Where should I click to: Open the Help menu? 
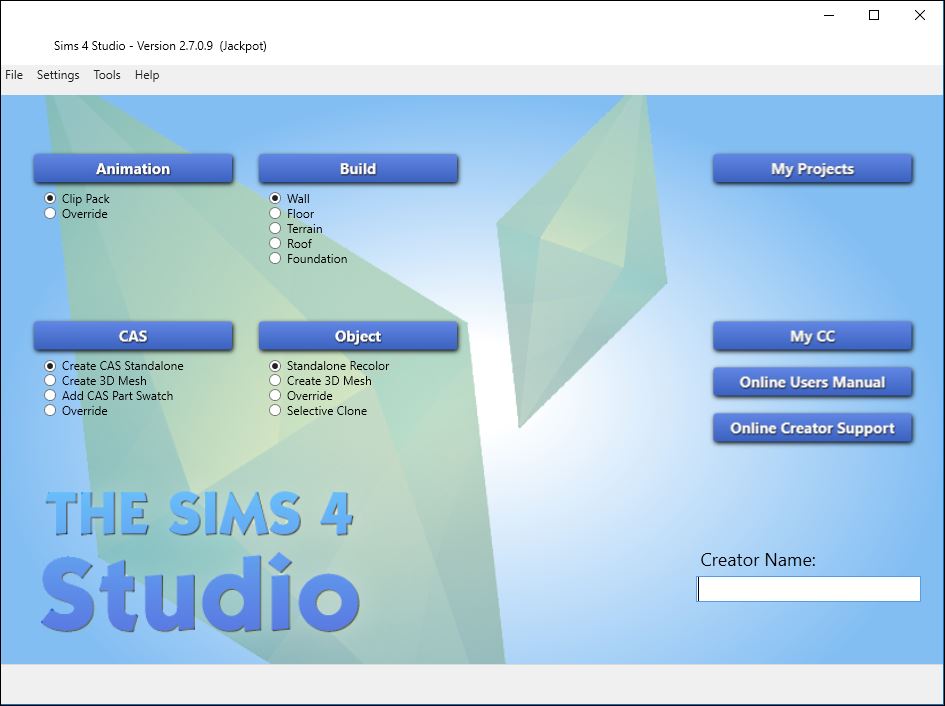click(x=147, y=75)
